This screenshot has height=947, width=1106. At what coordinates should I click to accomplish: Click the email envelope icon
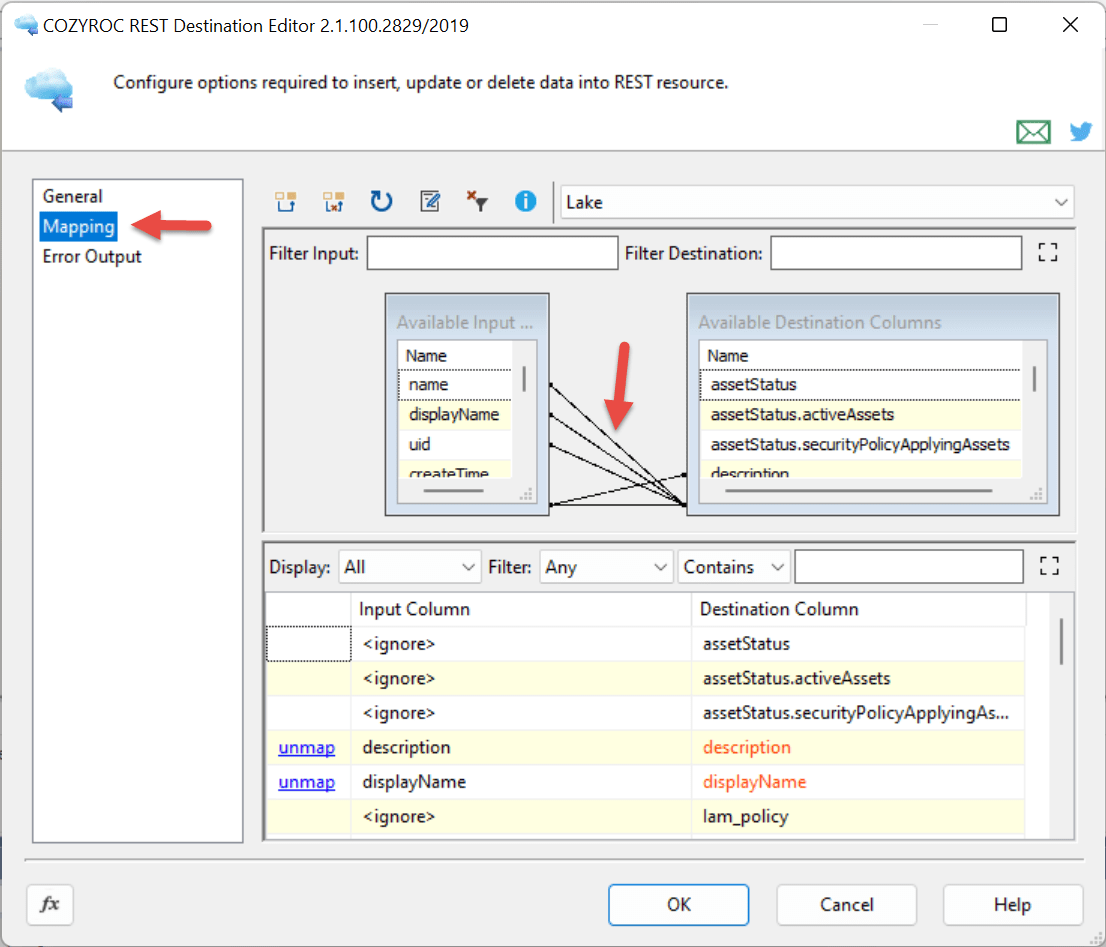pos(1033,132)
